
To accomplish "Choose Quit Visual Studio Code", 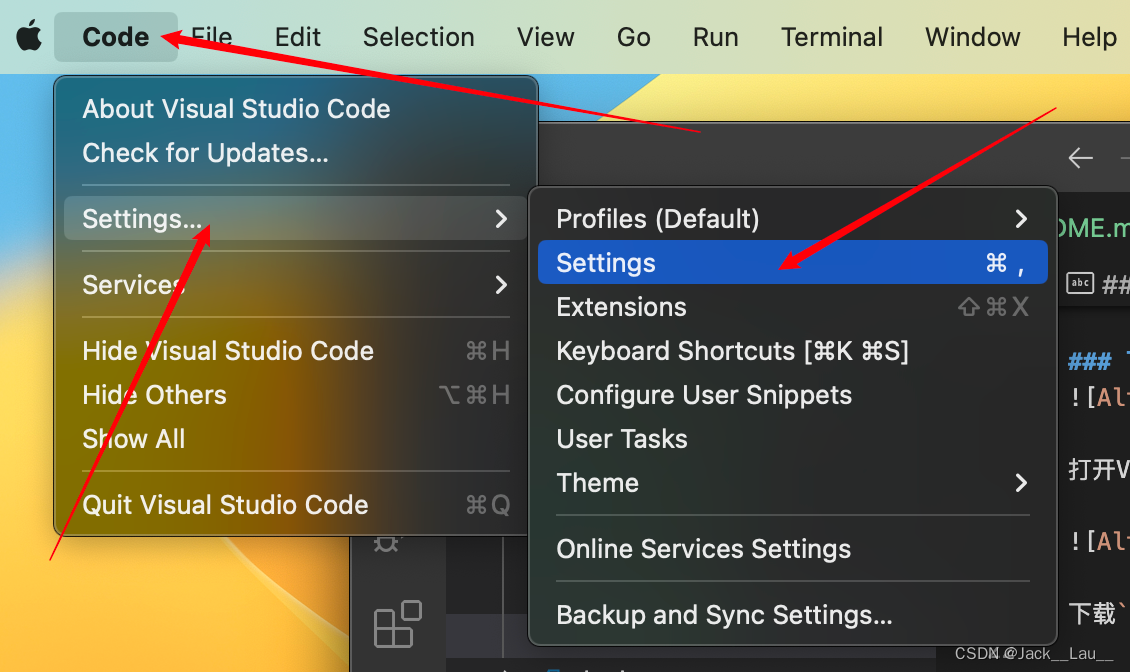I will tap(295, 505).
